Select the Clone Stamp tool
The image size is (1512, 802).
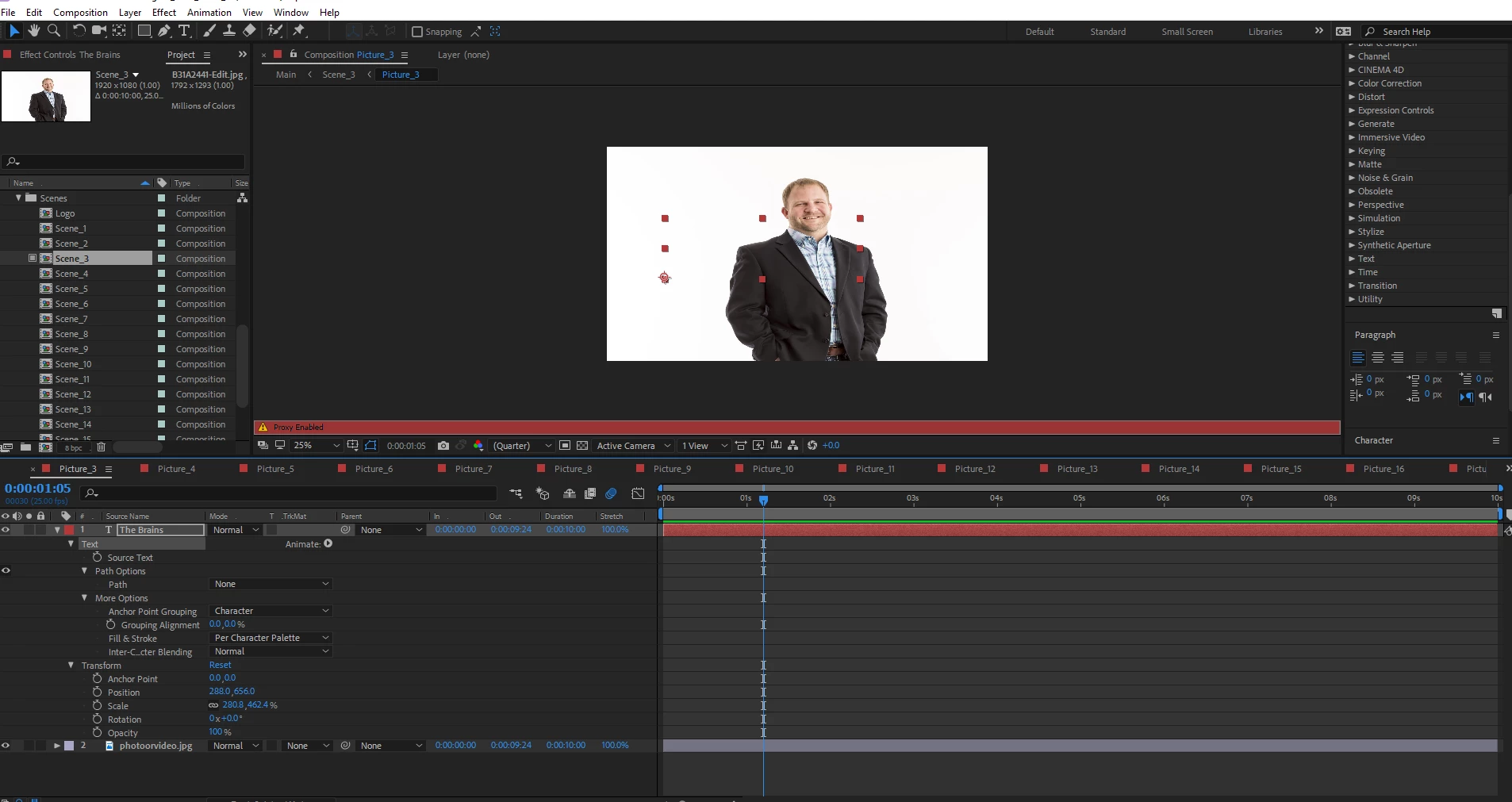click(x=229, y=30)
